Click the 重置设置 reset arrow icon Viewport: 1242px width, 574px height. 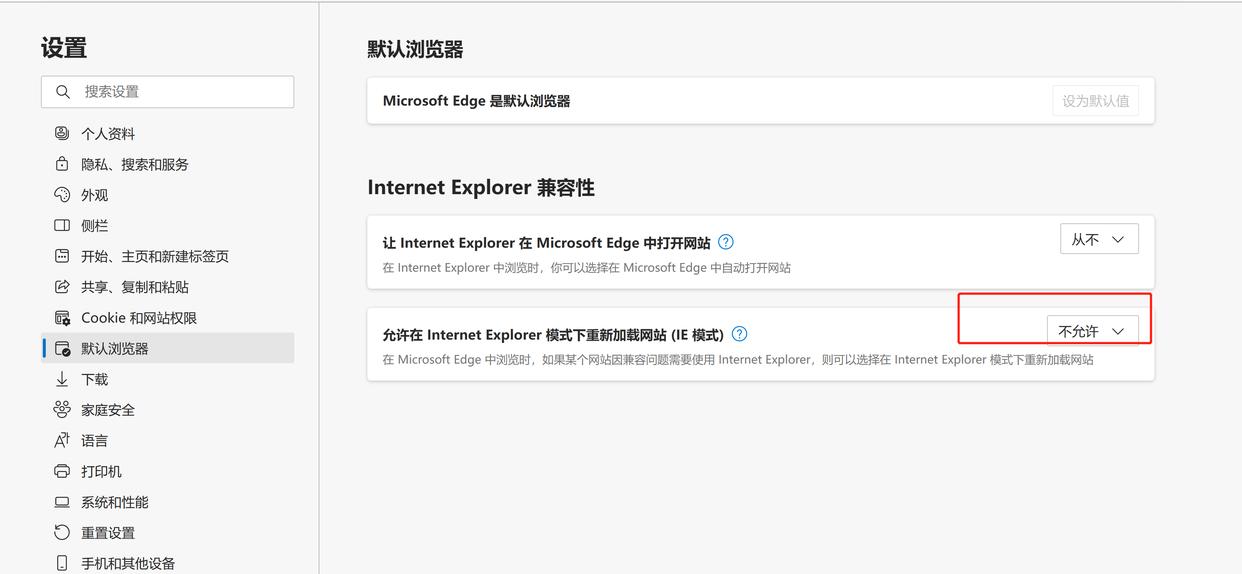pyautogui.click(x=62, y=533)
